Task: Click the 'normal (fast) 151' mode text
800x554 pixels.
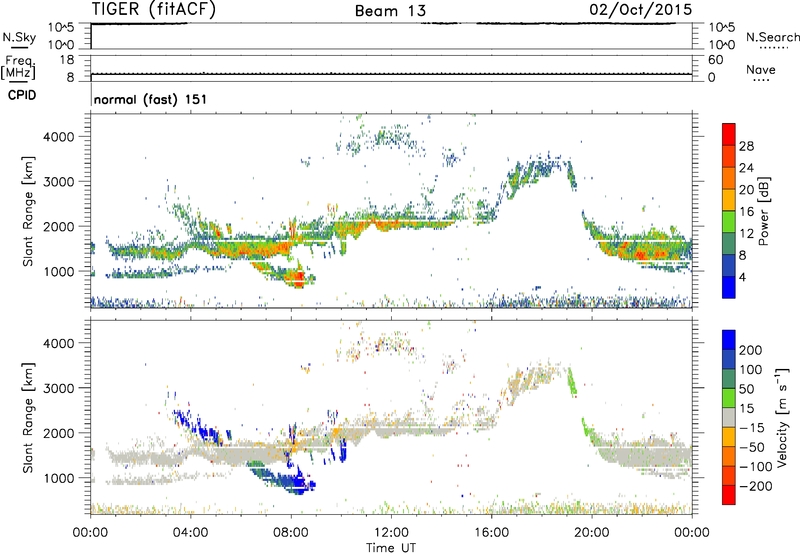Action: (x=151, y=99)
